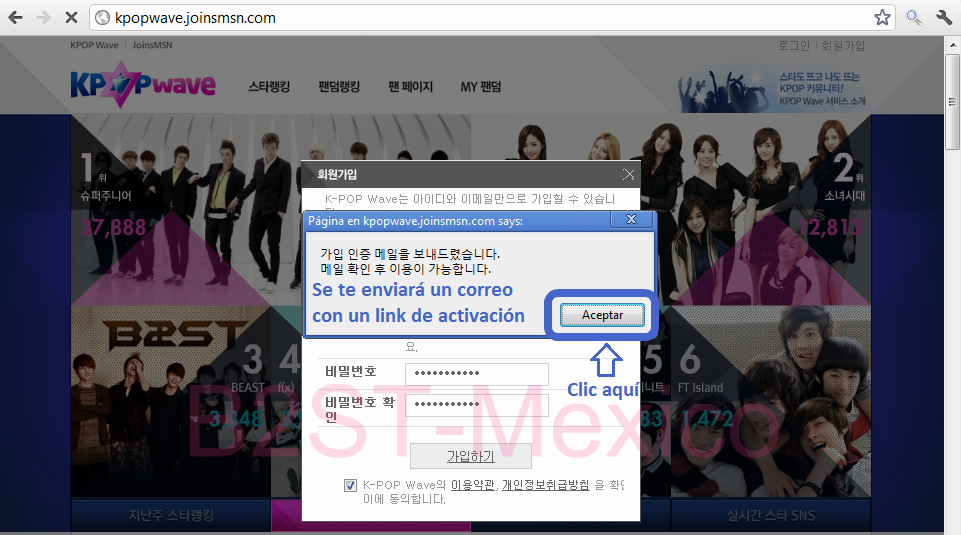Image resolution: width=961 pixels, height=535 pixels.
Task: Stop loading the page with the X
Action: click(71, 18)
